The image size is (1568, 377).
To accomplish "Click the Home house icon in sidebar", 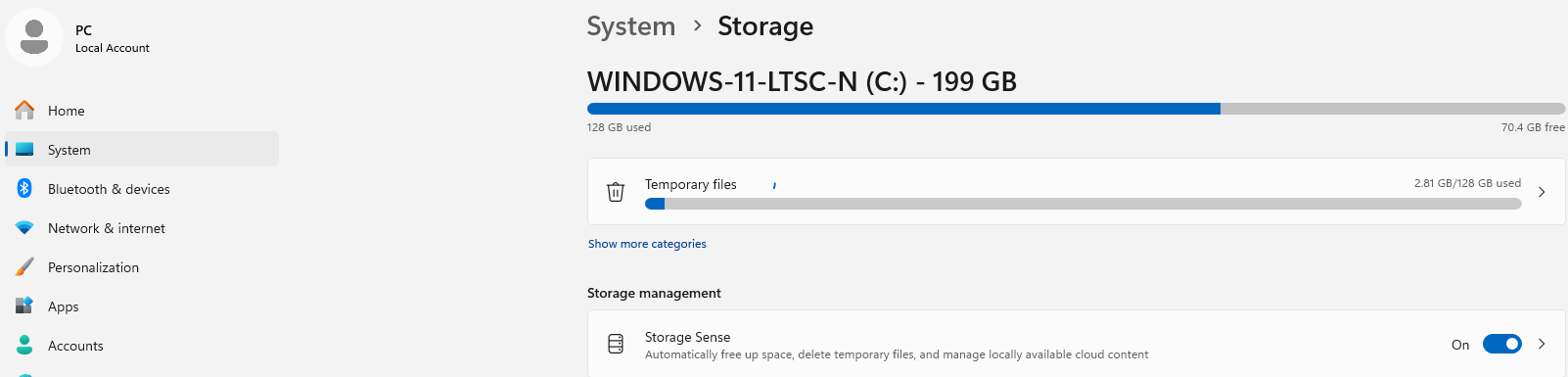I will point(24,110).
